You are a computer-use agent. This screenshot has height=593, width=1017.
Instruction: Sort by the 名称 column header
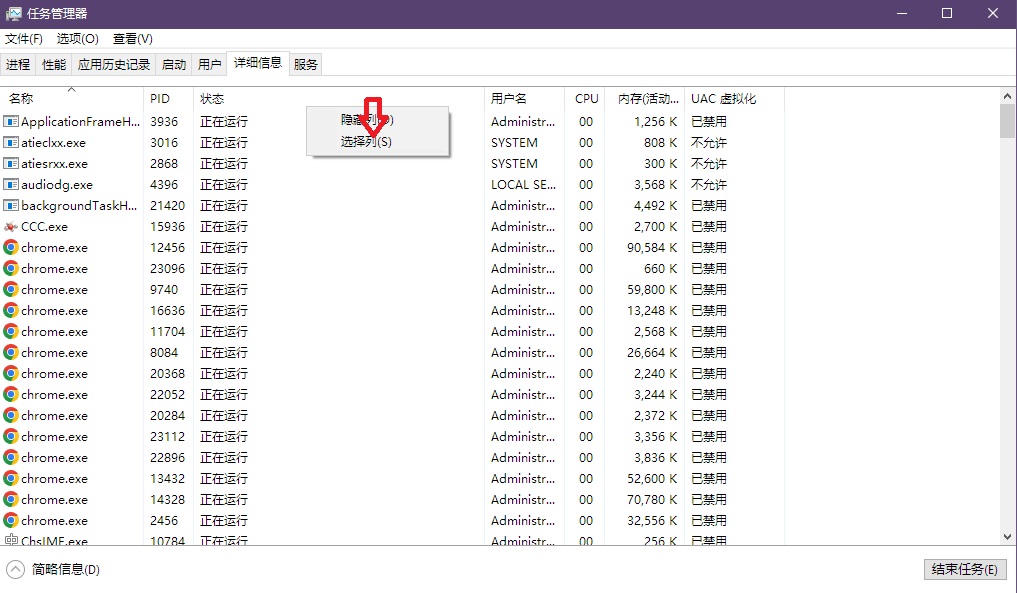coord(21,99)
